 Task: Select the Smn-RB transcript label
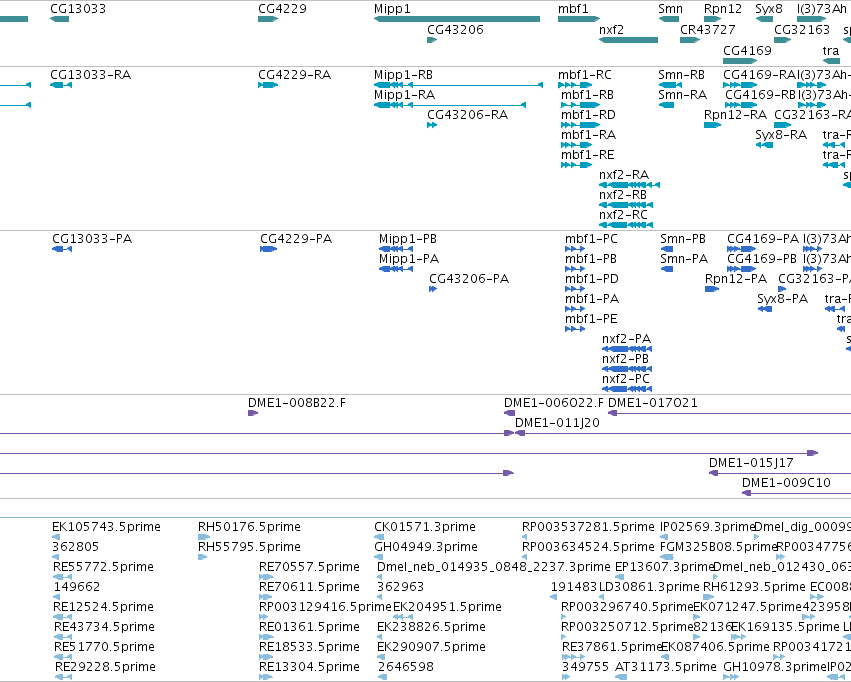682,74
